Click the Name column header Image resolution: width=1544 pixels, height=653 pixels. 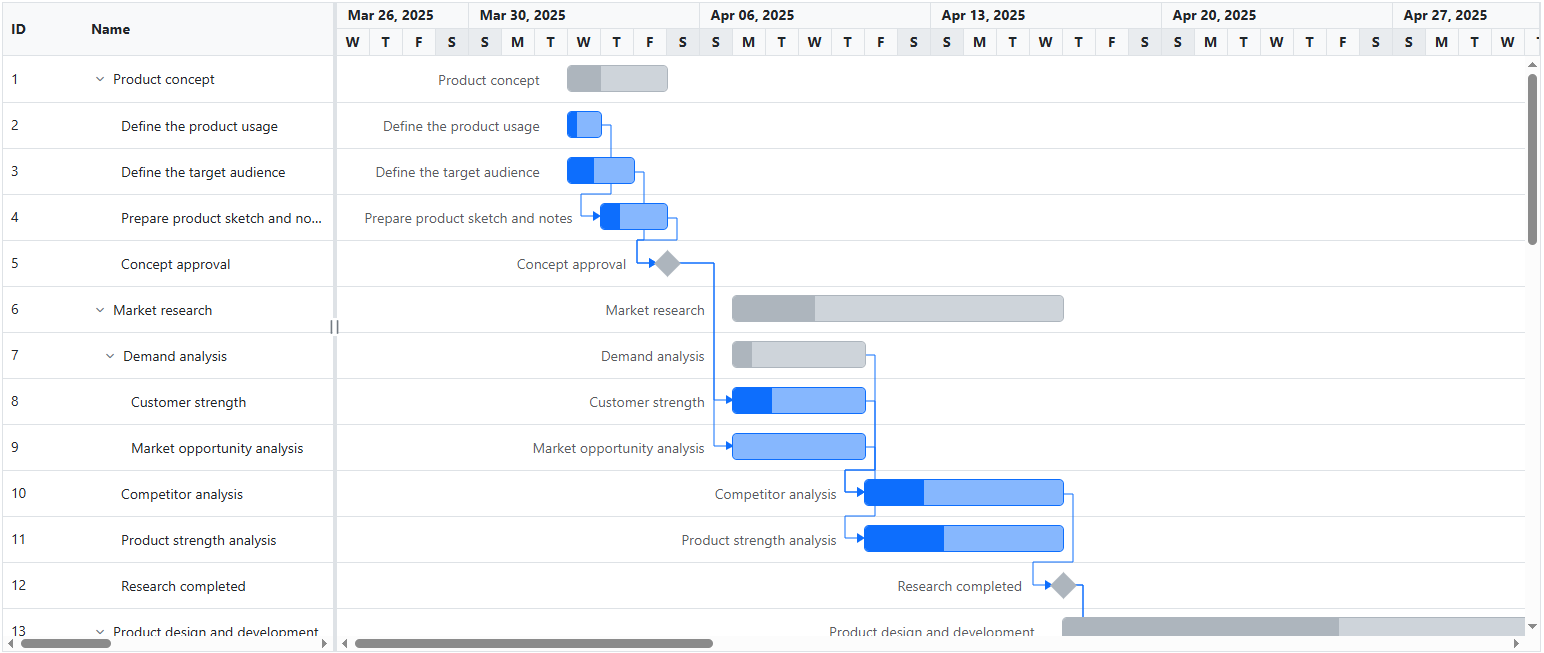click(x=110, y=29)
